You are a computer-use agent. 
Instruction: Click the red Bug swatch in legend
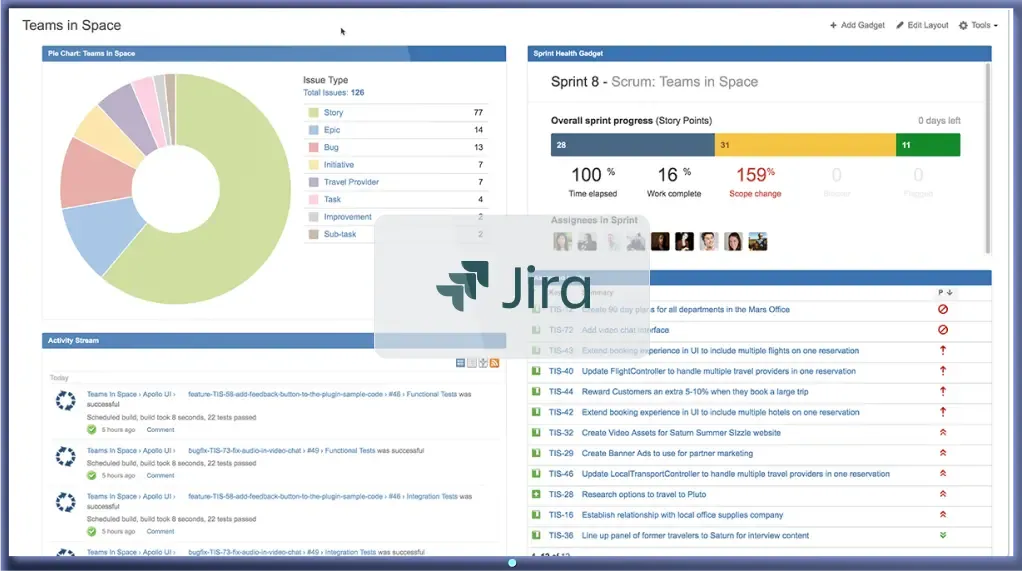point(314,147)
